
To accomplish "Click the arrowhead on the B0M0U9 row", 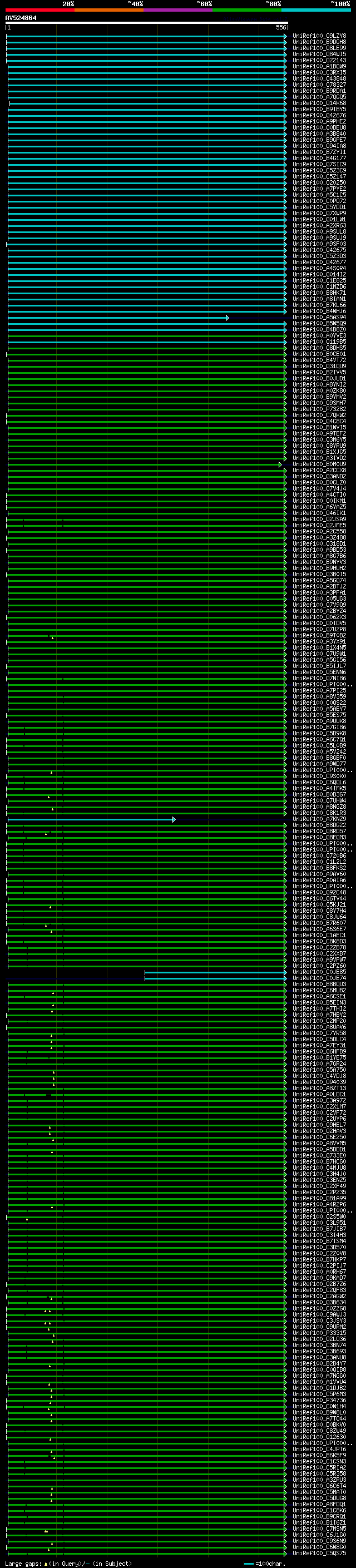I will tap(280, 464).
